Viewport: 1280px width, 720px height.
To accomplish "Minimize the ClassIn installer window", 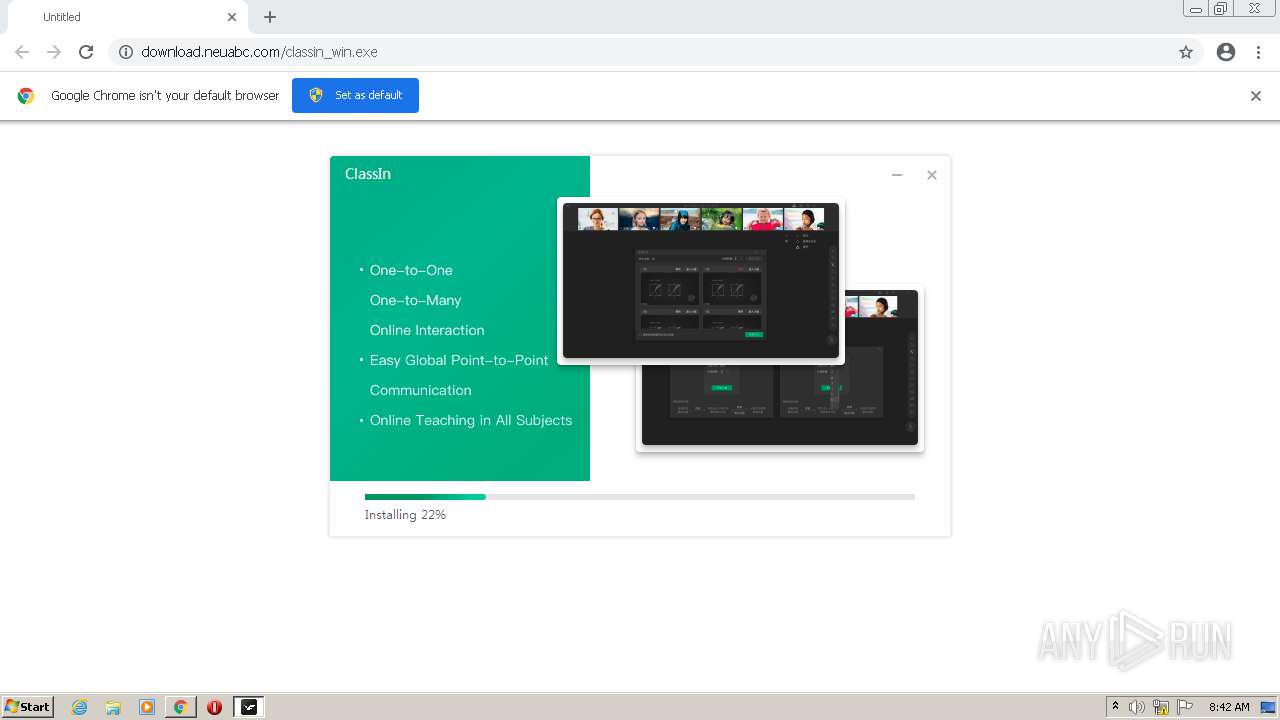I will [x=897, y=175].
